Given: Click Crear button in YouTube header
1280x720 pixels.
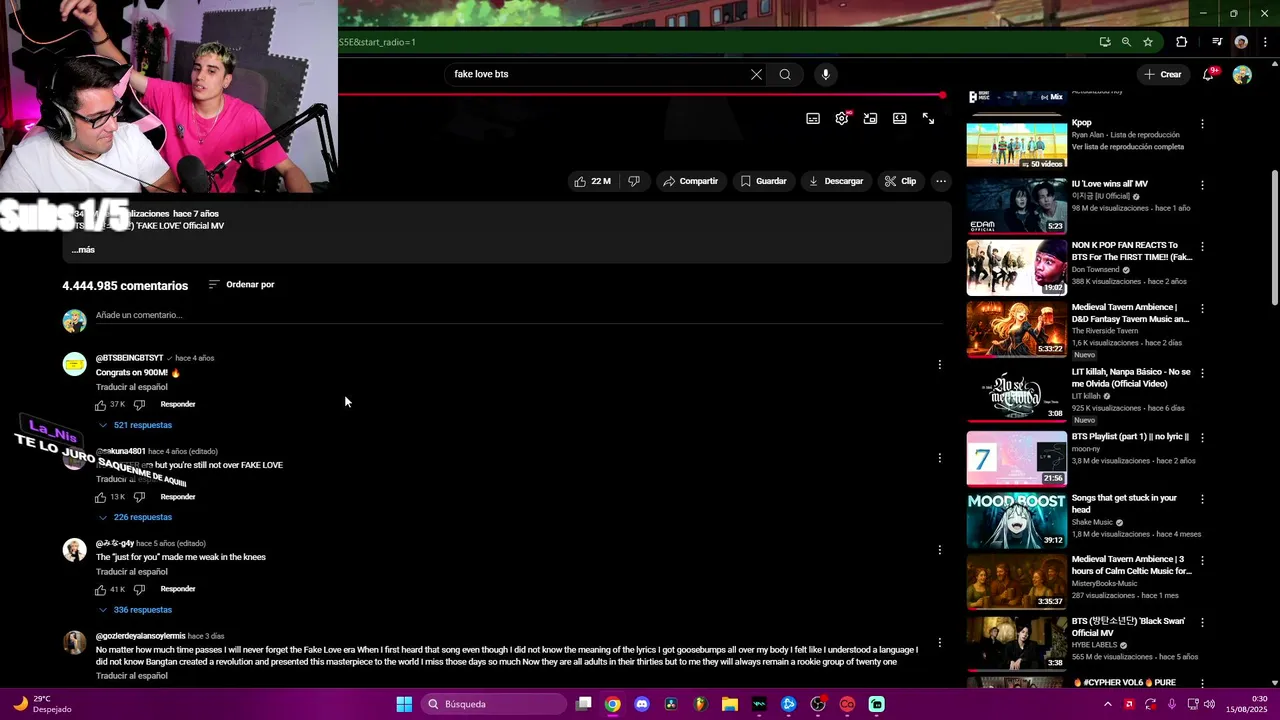Looking at the screenshot, I should 1163,74.
